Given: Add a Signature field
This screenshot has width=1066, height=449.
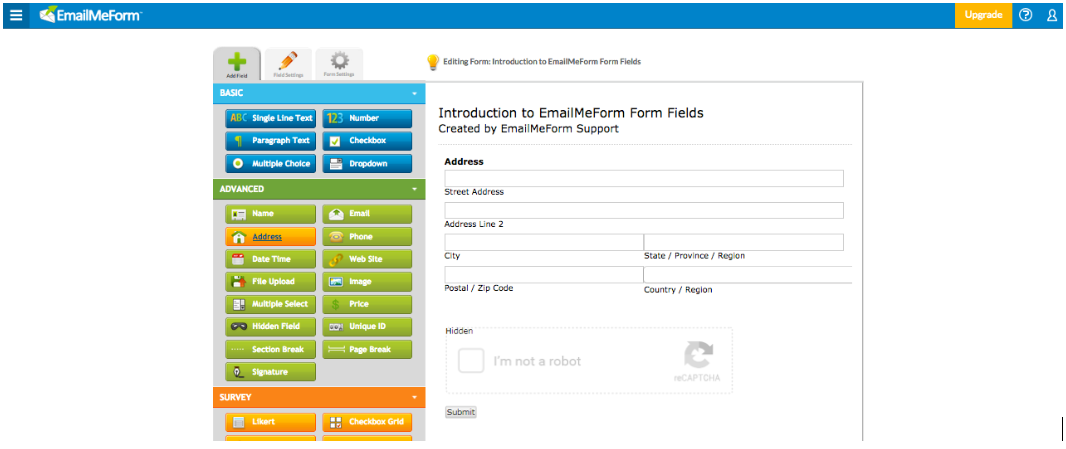Looking at the screenshot, I should [271, 372].
